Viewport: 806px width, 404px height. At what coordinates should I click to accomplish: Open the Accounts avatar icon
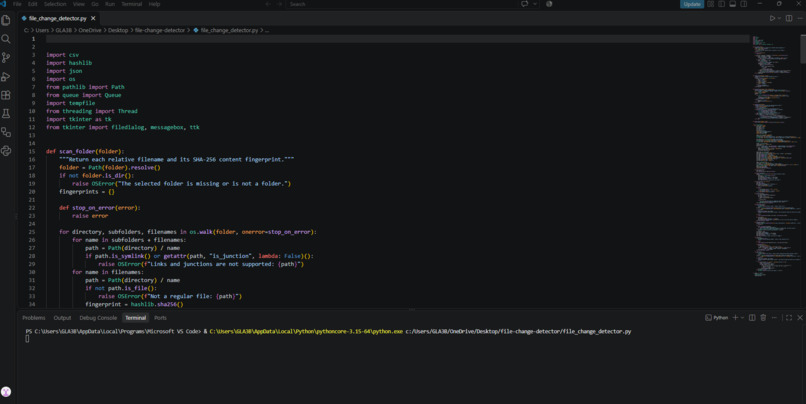(x=6, y=392)
